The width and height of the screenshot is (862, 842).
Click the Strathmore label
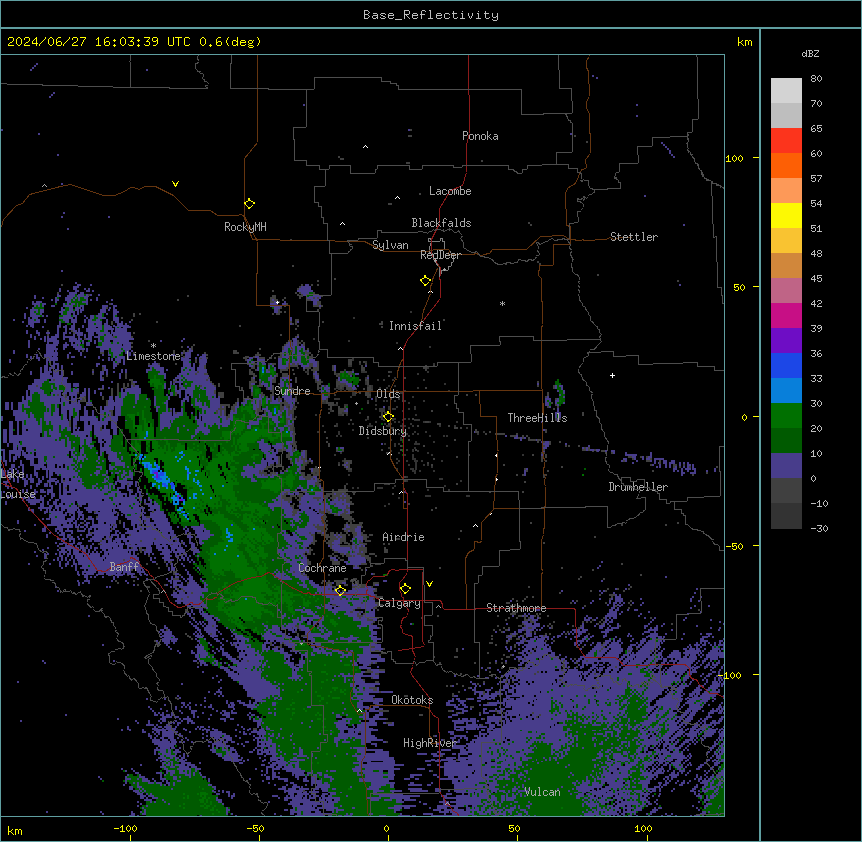click(516, 608)
